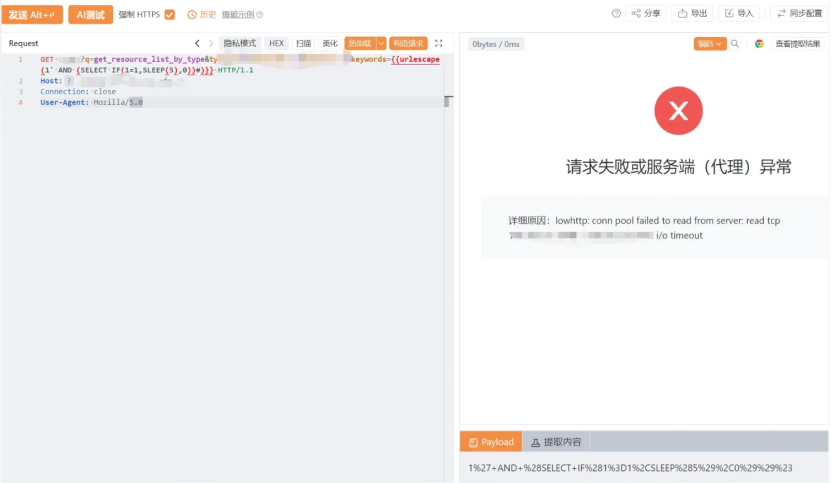Click the 同步配置 sync config button
The height and width of the screenshot is (483, 831).
click(x=799, y=14)
